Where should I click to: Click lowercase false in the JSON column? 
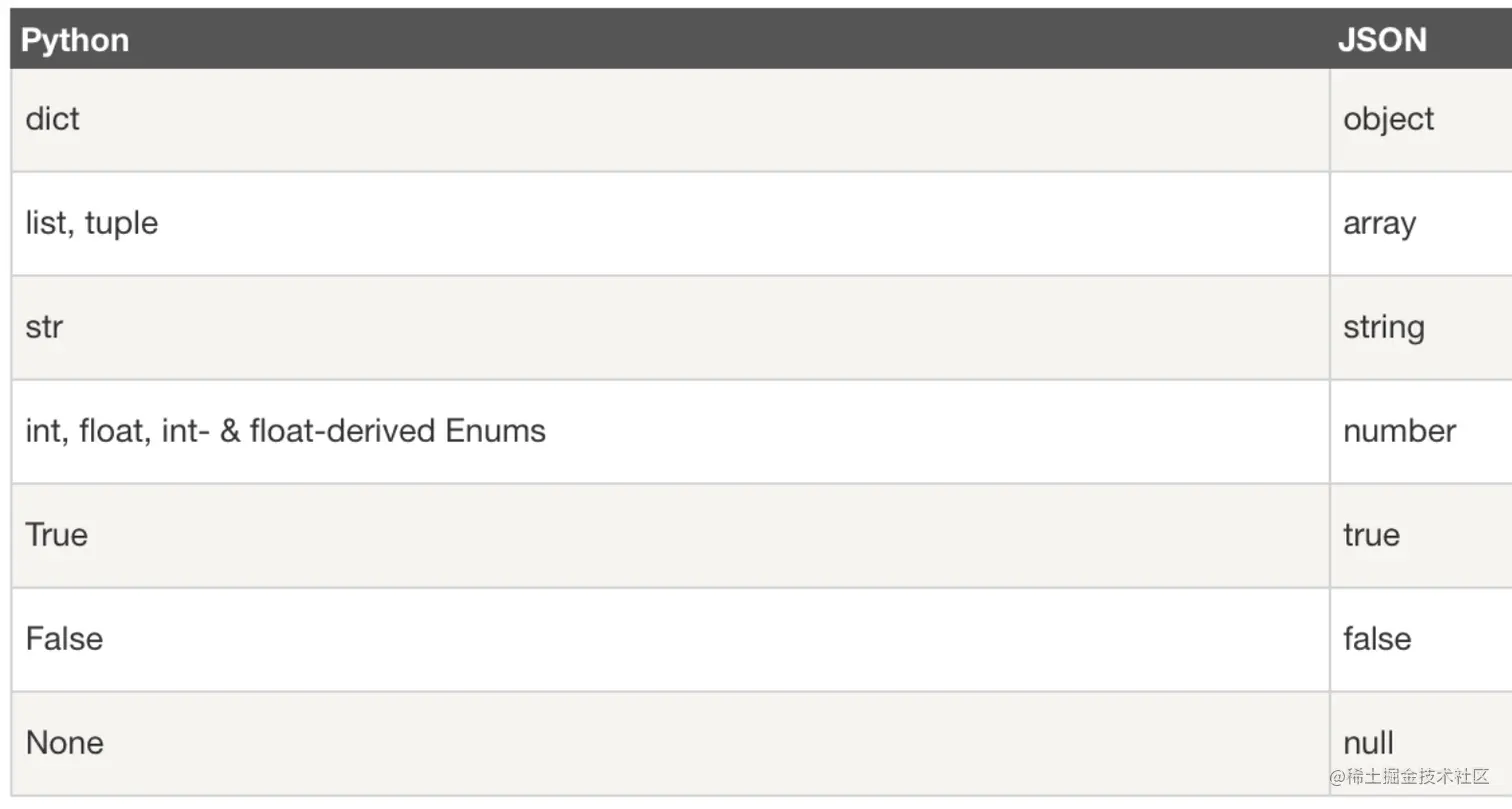pos(1377,639)
